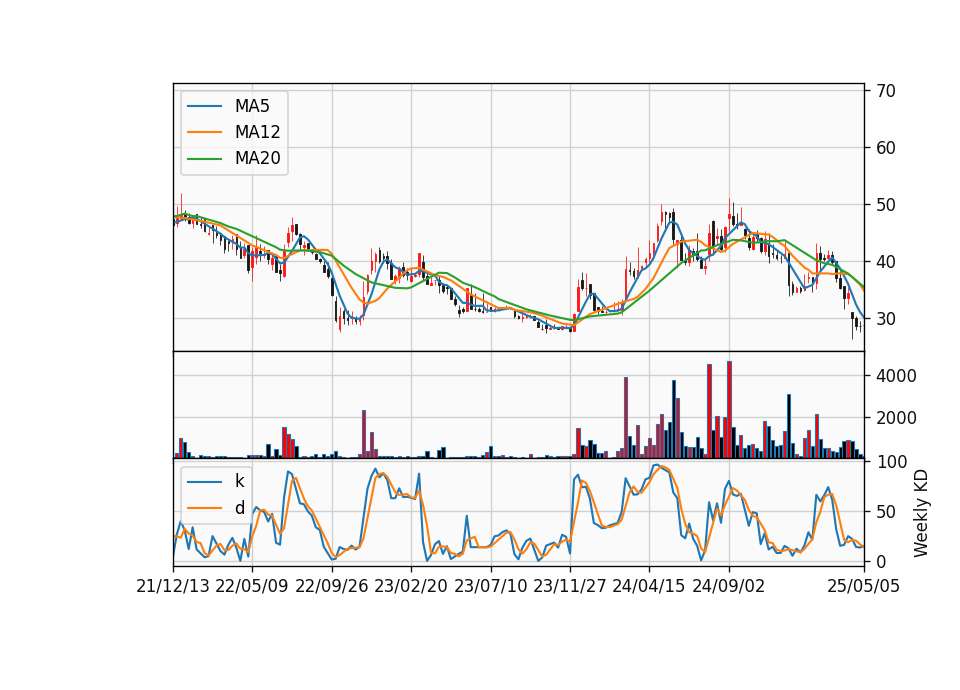Click the Weekly KD axis title

[921, 513]
